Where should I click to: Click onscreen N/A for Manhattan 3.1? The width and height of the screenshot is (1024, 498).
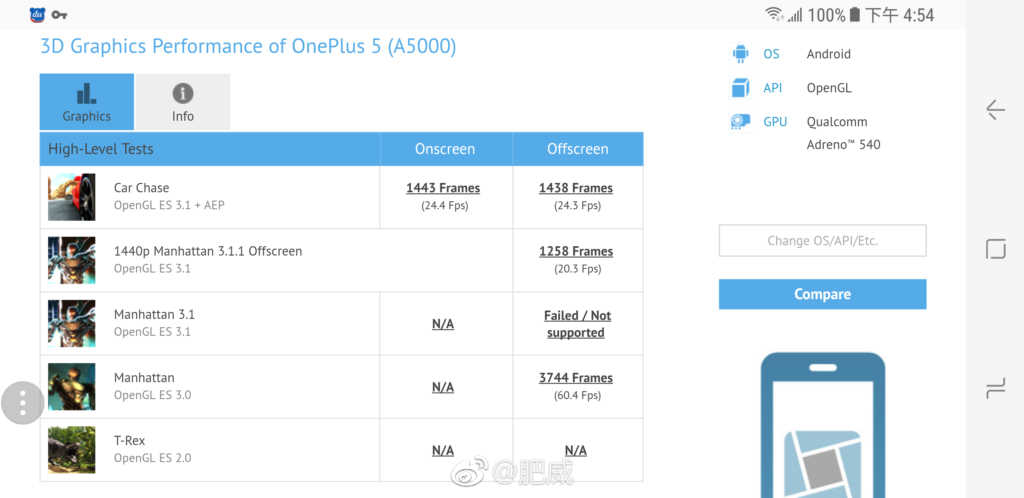tap(443, 324)
